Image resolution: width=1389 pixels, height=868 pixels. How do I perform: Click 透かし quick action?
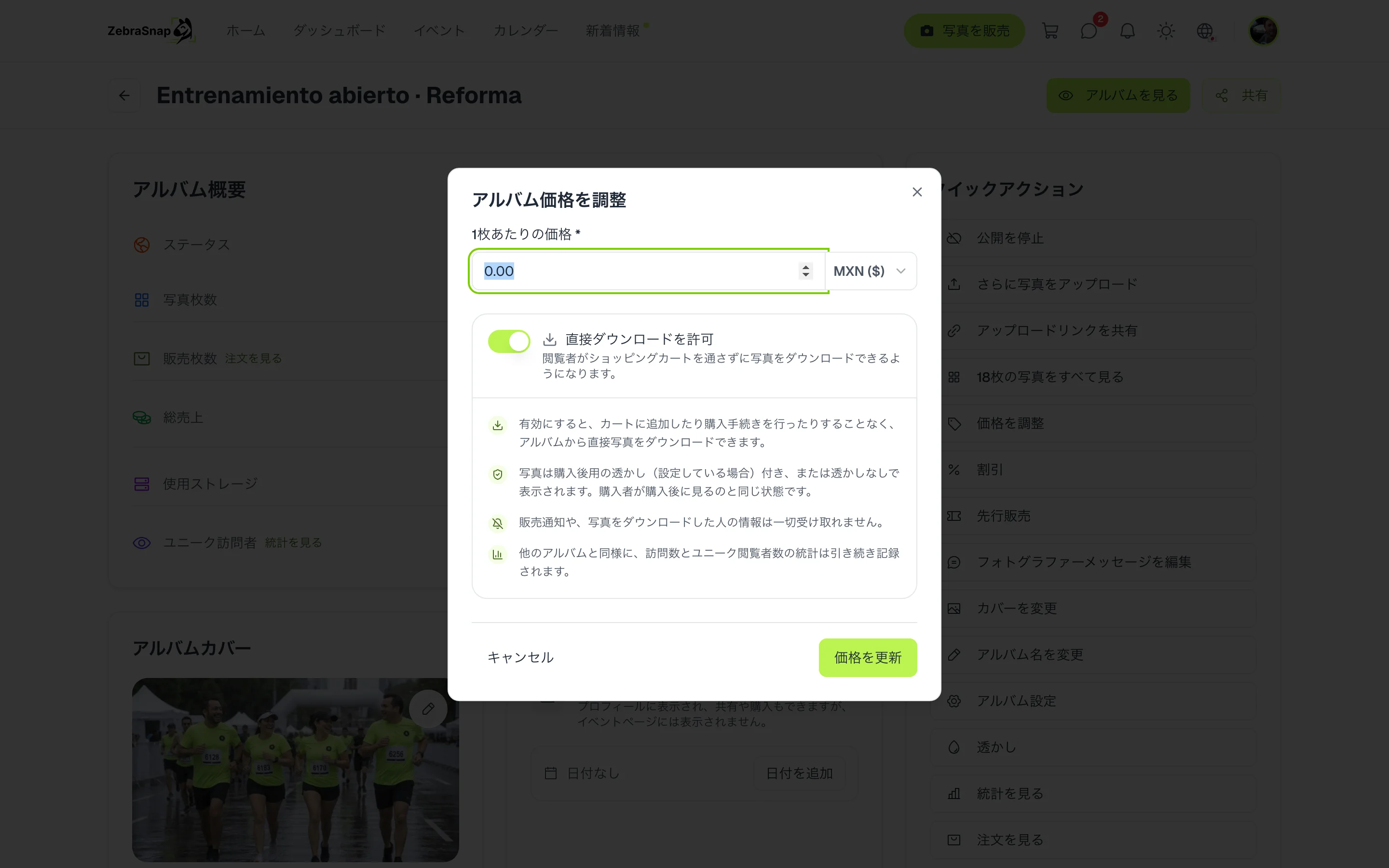coord(1093,747)
